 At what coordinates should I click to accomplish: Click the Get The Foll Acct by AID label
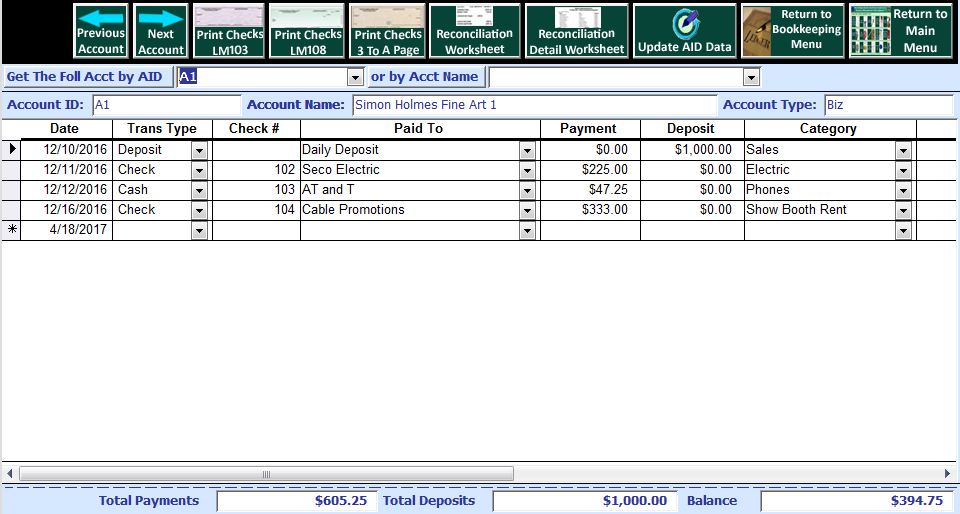pyautogui.click(x=88, y=77)
